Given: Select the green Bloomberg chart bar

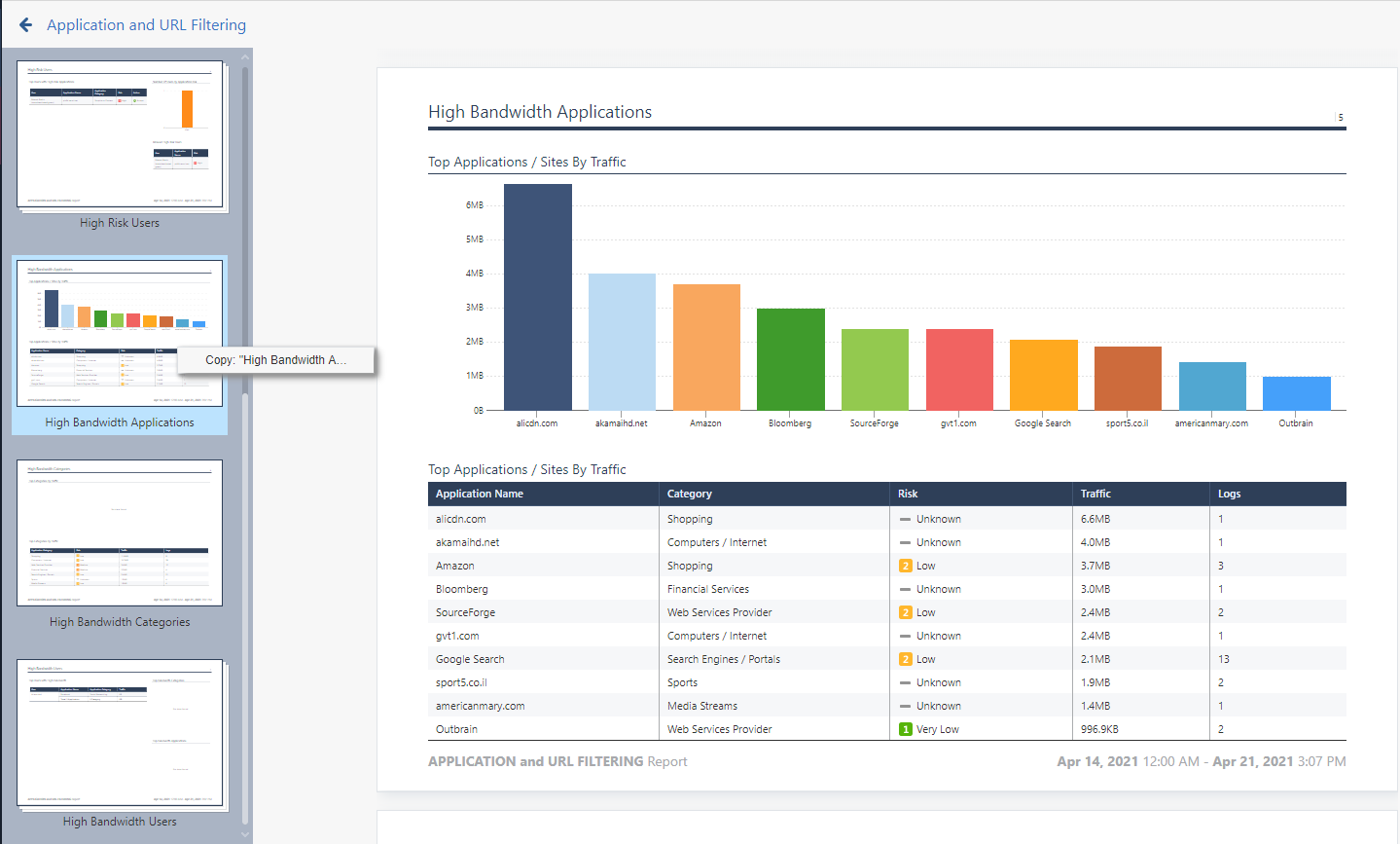Looking at the screenshot, I should pyautogui.click(x=790, y=359).
